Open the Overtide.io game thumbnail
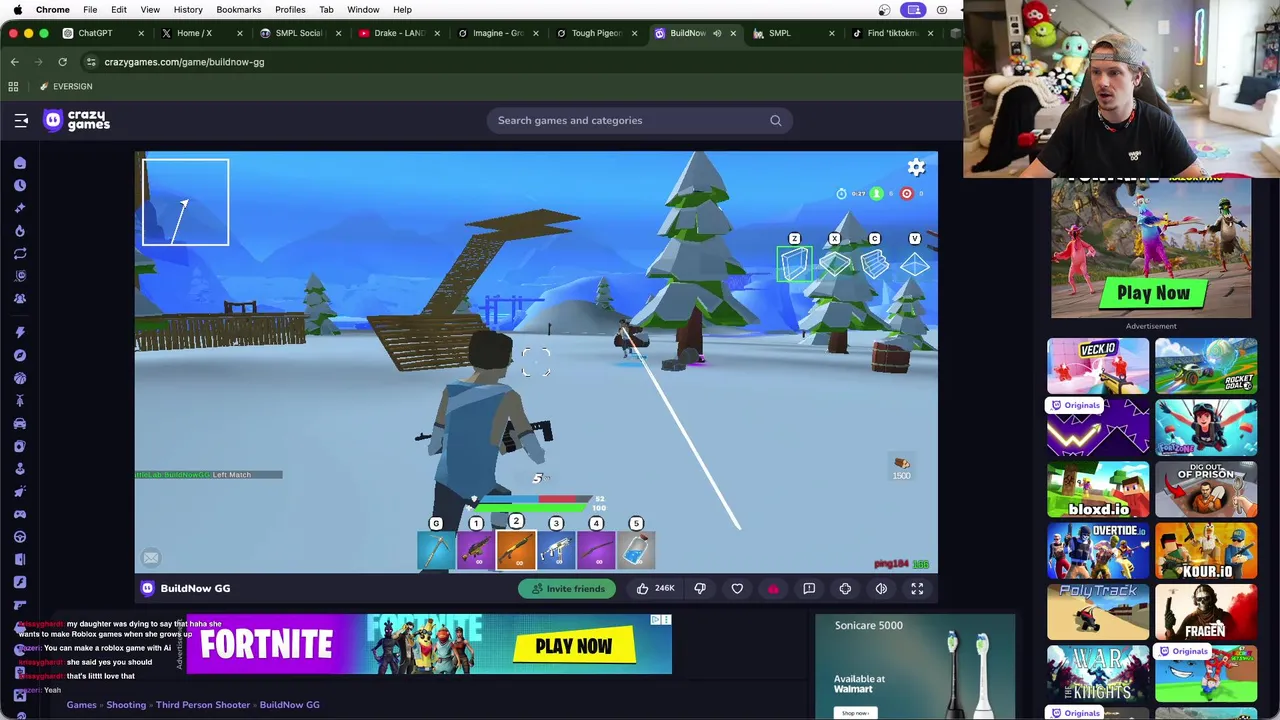 click(x=1098, y=551)
